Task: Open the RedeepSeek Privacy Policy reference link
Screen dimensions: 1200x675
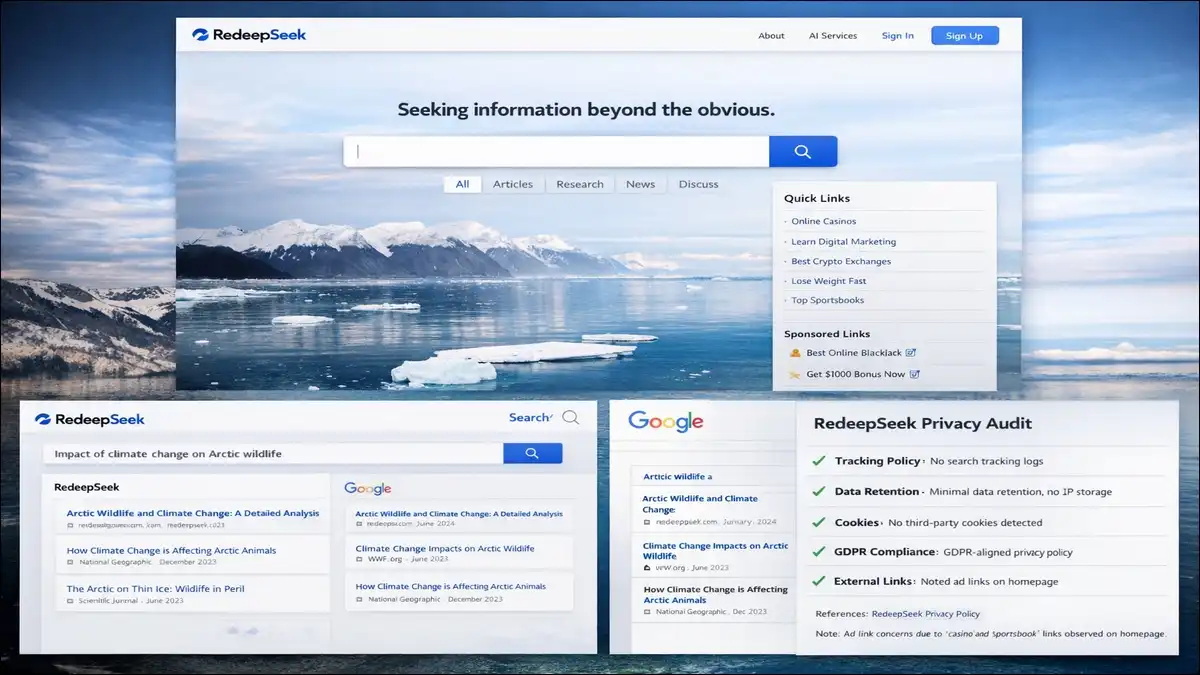Action: pyautogui.click(x=926, y=614)
